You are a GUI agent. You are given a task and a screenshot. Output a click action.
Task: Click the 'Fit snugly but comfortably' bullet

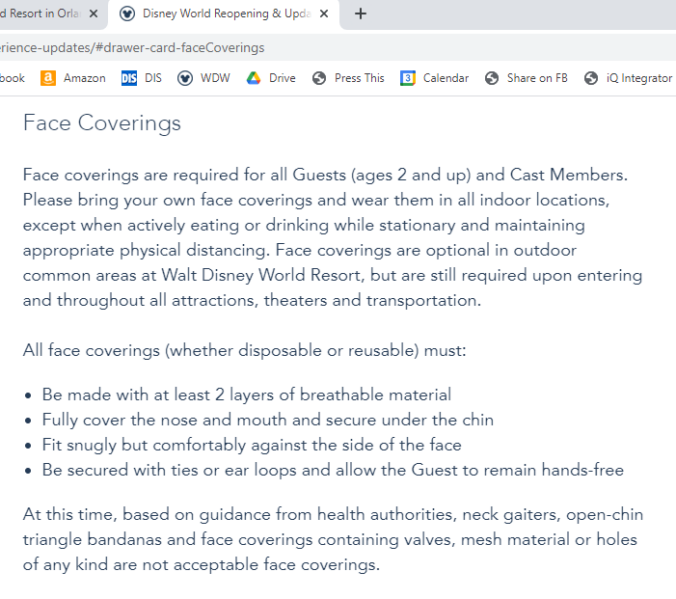pos(252,445)
